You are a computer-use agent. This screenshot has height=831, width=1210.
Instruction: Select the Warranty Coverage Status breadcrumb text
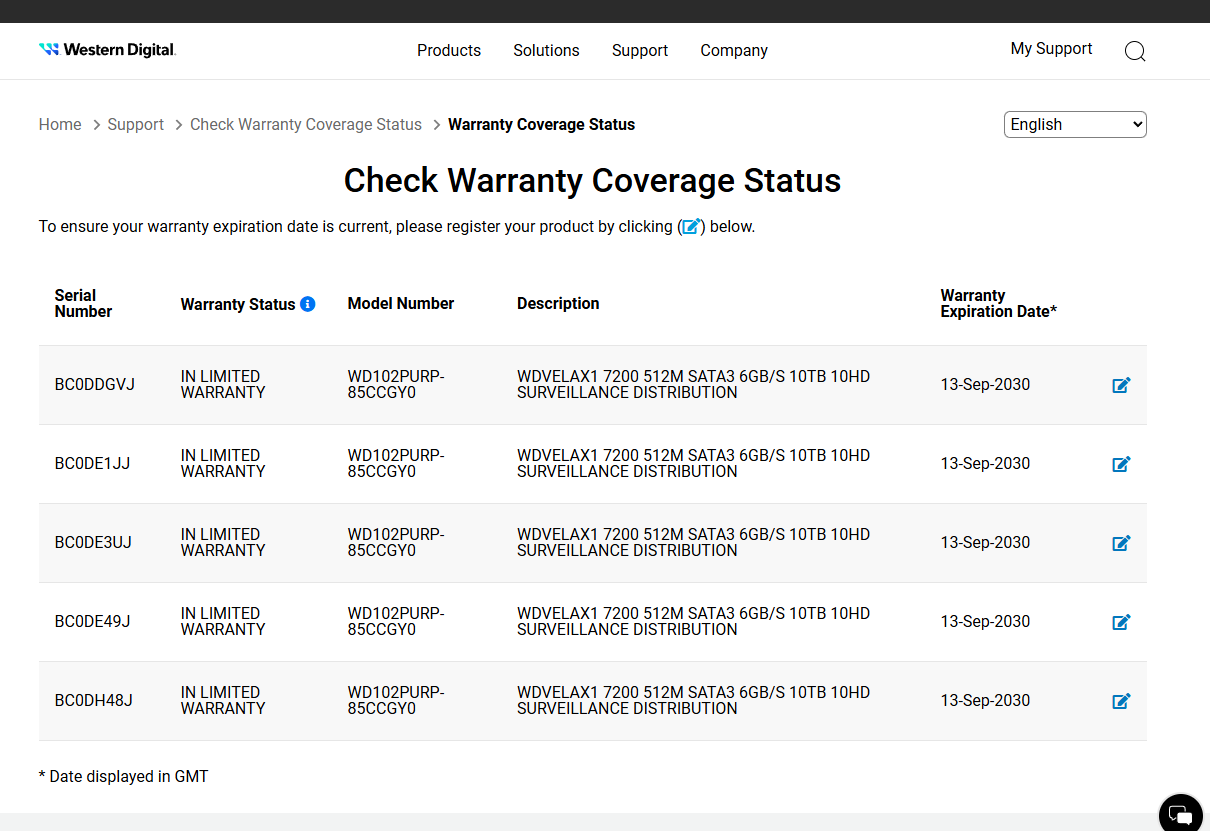tap(541, 124)
